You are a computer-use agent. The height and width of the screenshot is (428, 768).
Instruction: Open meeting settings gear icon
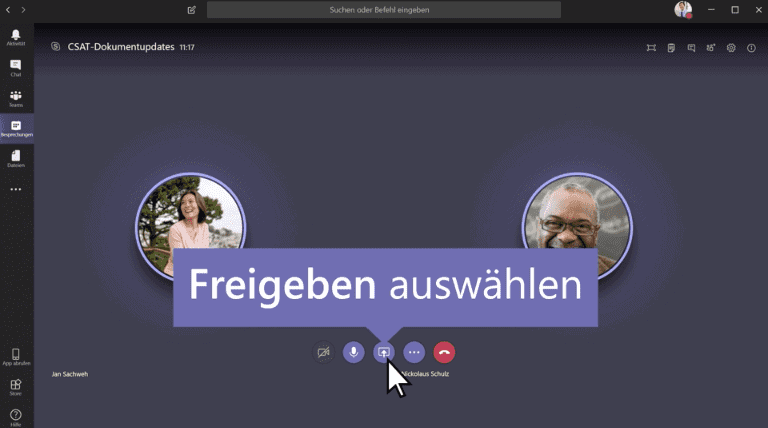click(x=731, y=47)
